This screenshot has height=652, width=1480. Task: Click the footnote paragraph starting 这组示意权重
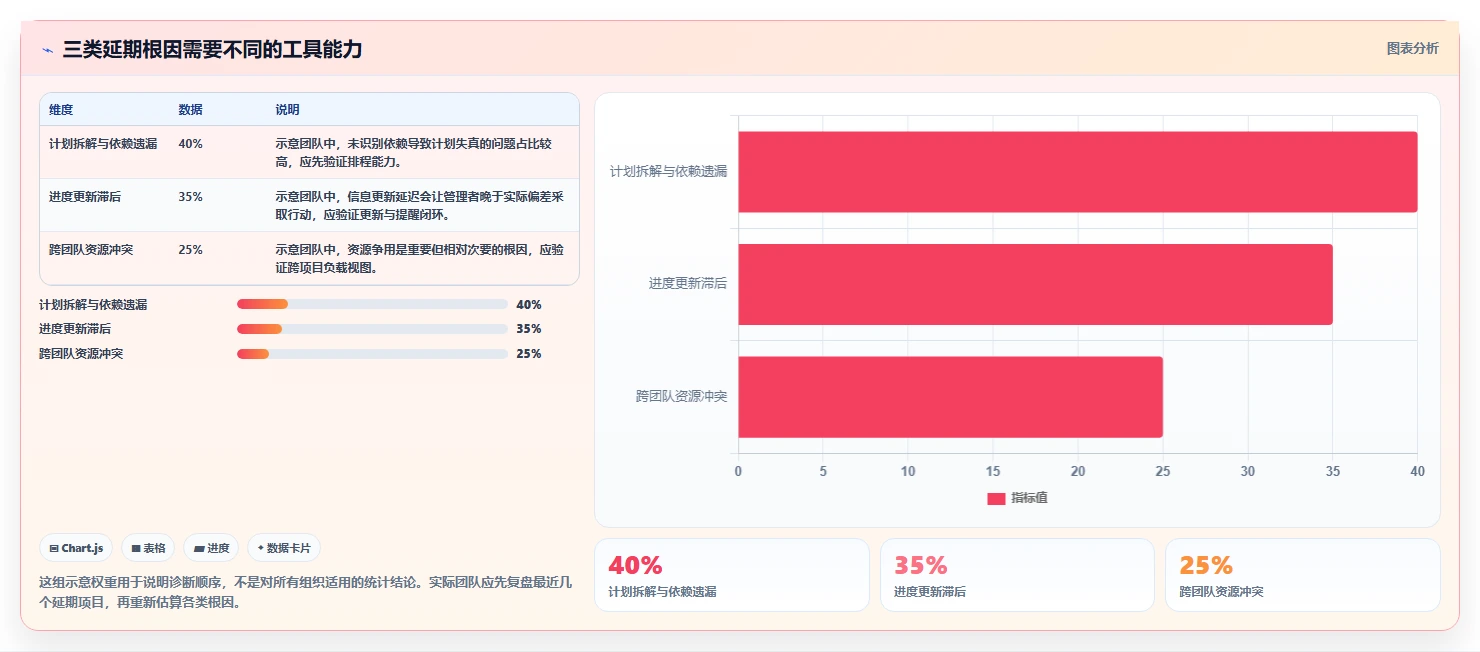306,592
